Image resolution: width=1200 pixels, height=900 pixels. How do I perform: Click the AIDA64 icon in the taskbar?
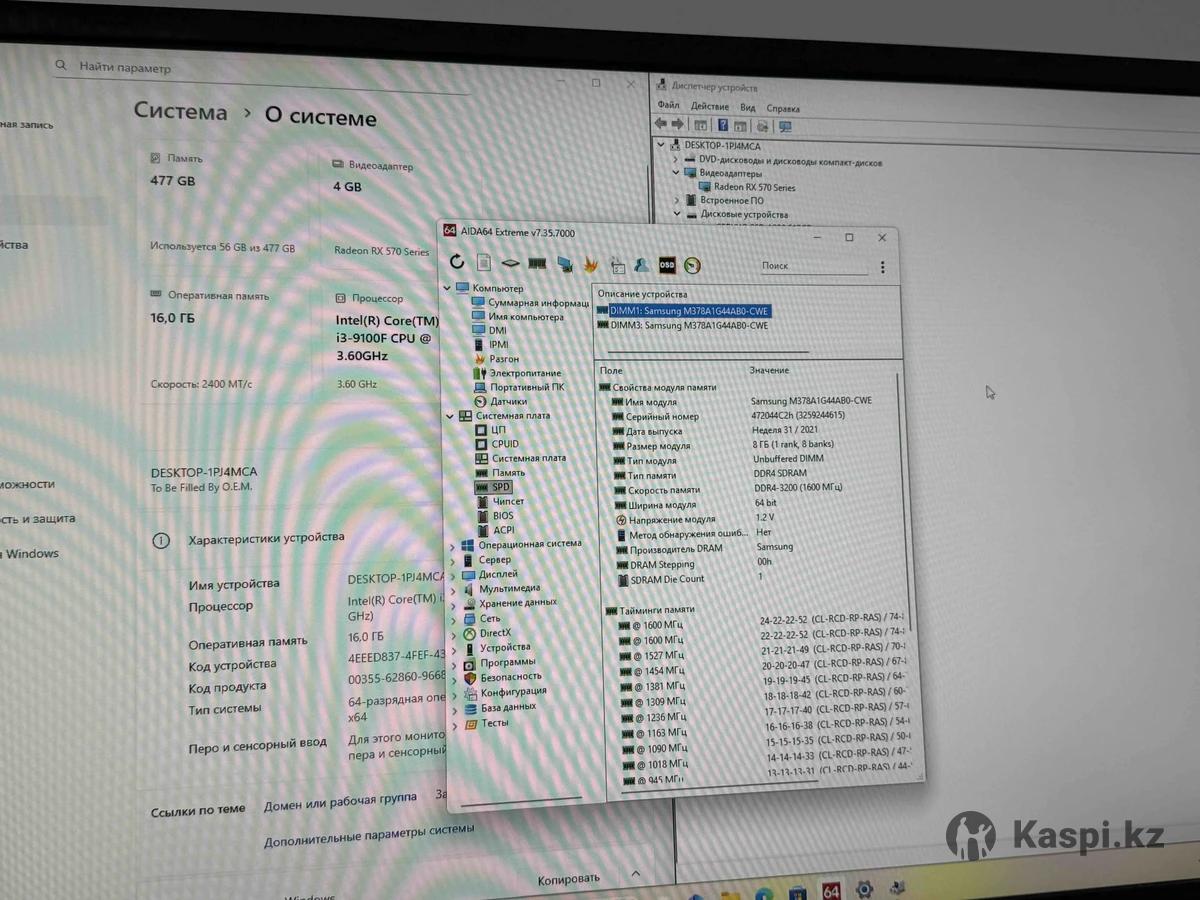point(831,889)
